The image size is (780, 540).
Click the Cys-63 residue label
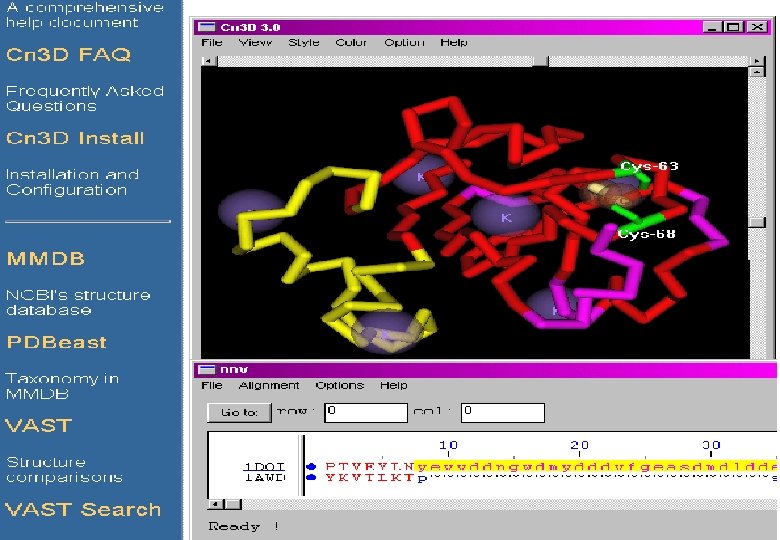pos(649,166)
